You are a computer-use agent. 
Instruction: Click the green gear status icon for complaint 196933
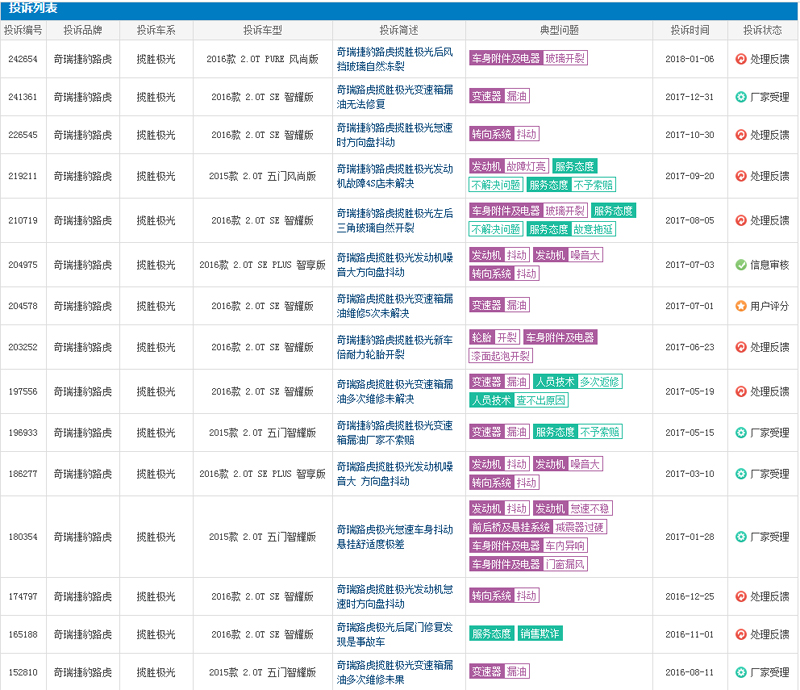pyautogui.click(x=741, y=433)
